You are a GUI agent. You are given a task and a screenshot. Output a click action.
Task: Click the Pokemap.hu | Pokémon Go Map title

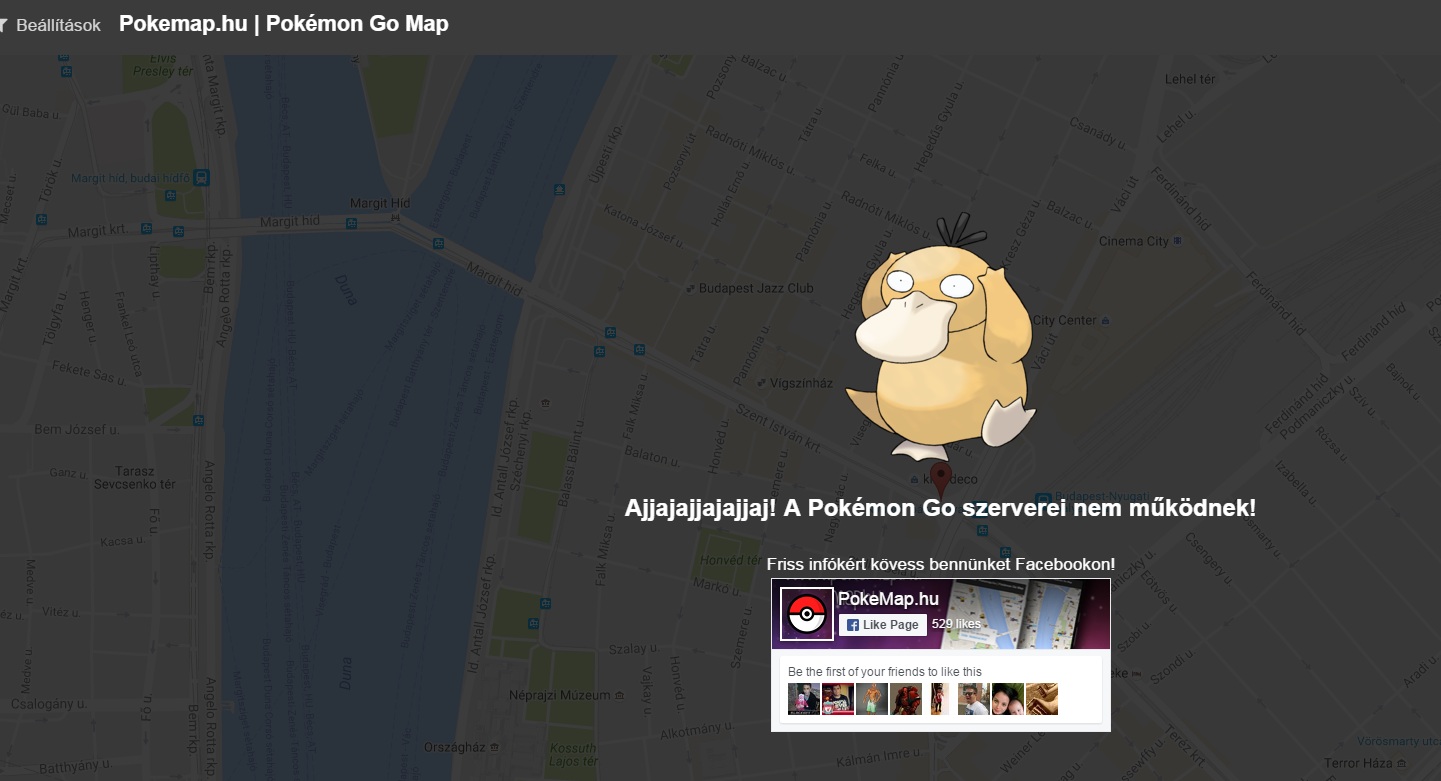point(284,24)
